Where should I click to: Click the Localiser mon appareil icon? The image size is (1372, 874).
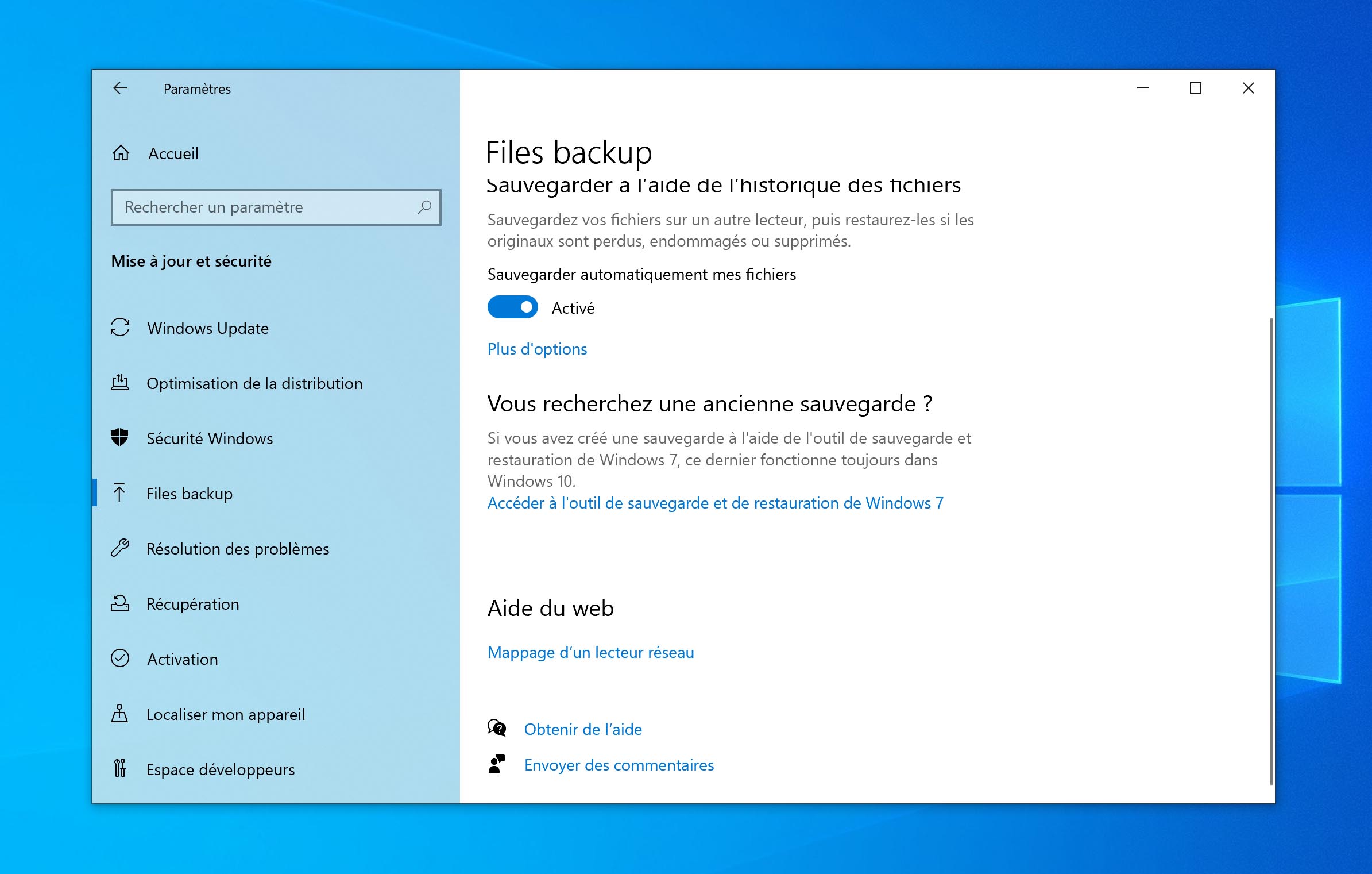coord(119,714)
